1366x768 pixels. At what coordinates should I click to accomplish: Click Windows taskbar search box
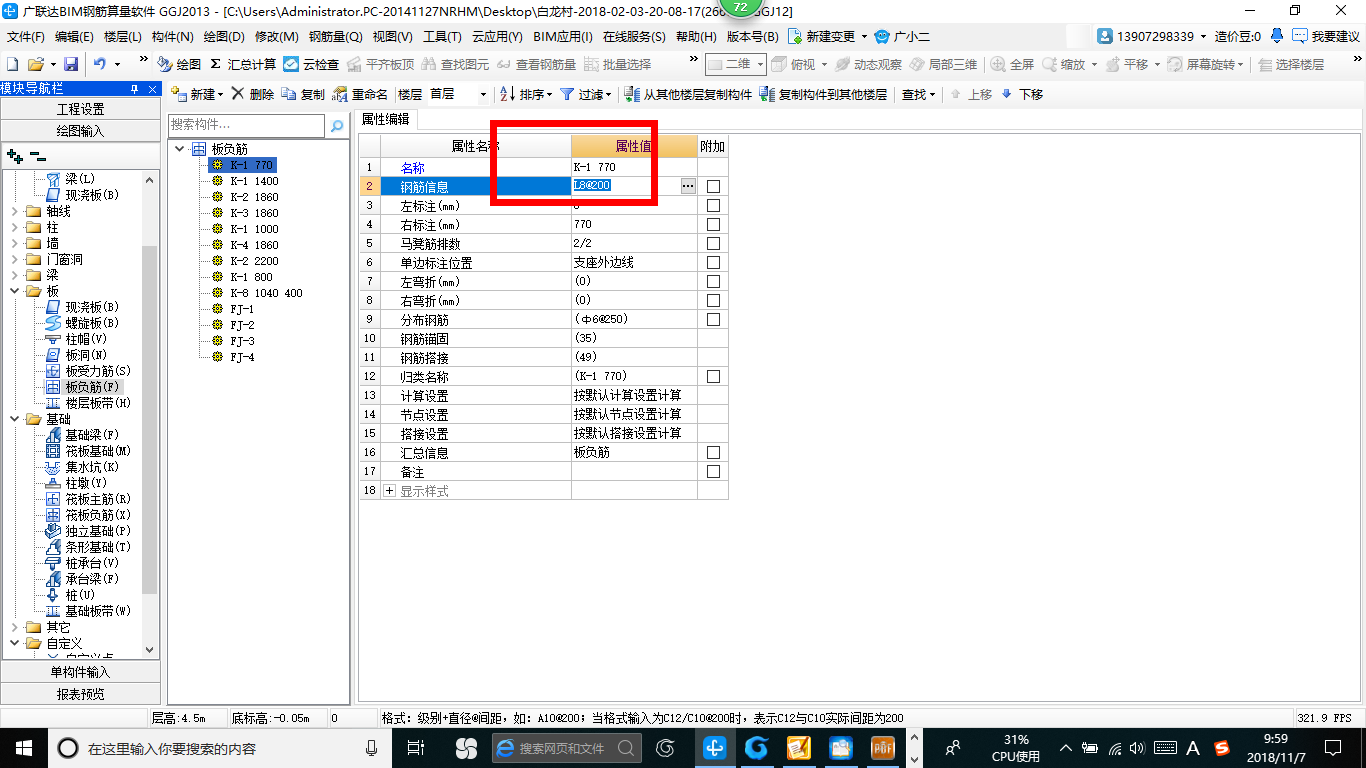221,748
